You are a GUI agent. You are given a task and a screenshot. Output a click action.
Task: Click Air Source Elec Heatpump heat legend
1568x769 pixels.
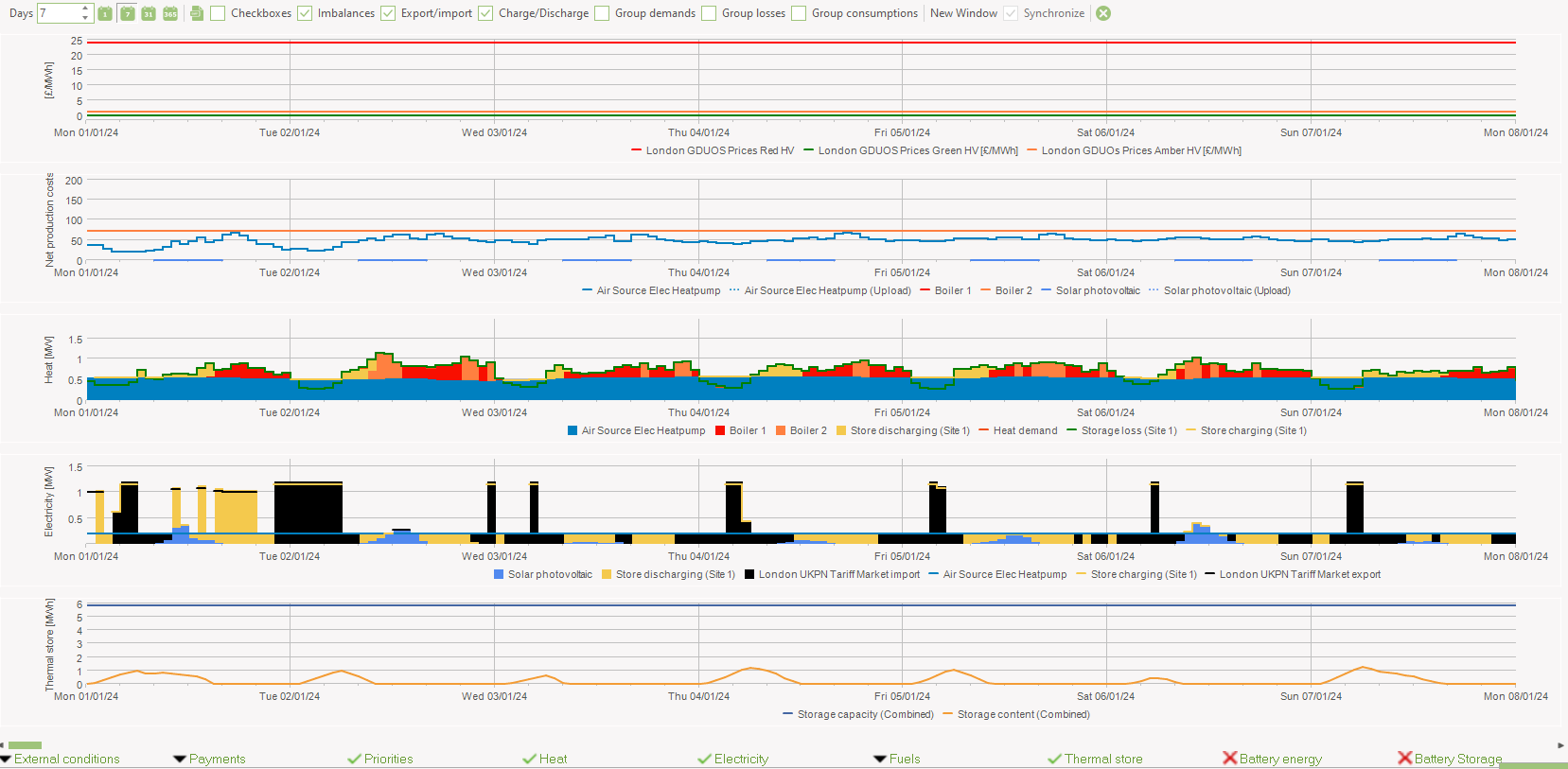click(x=636, y=430)
